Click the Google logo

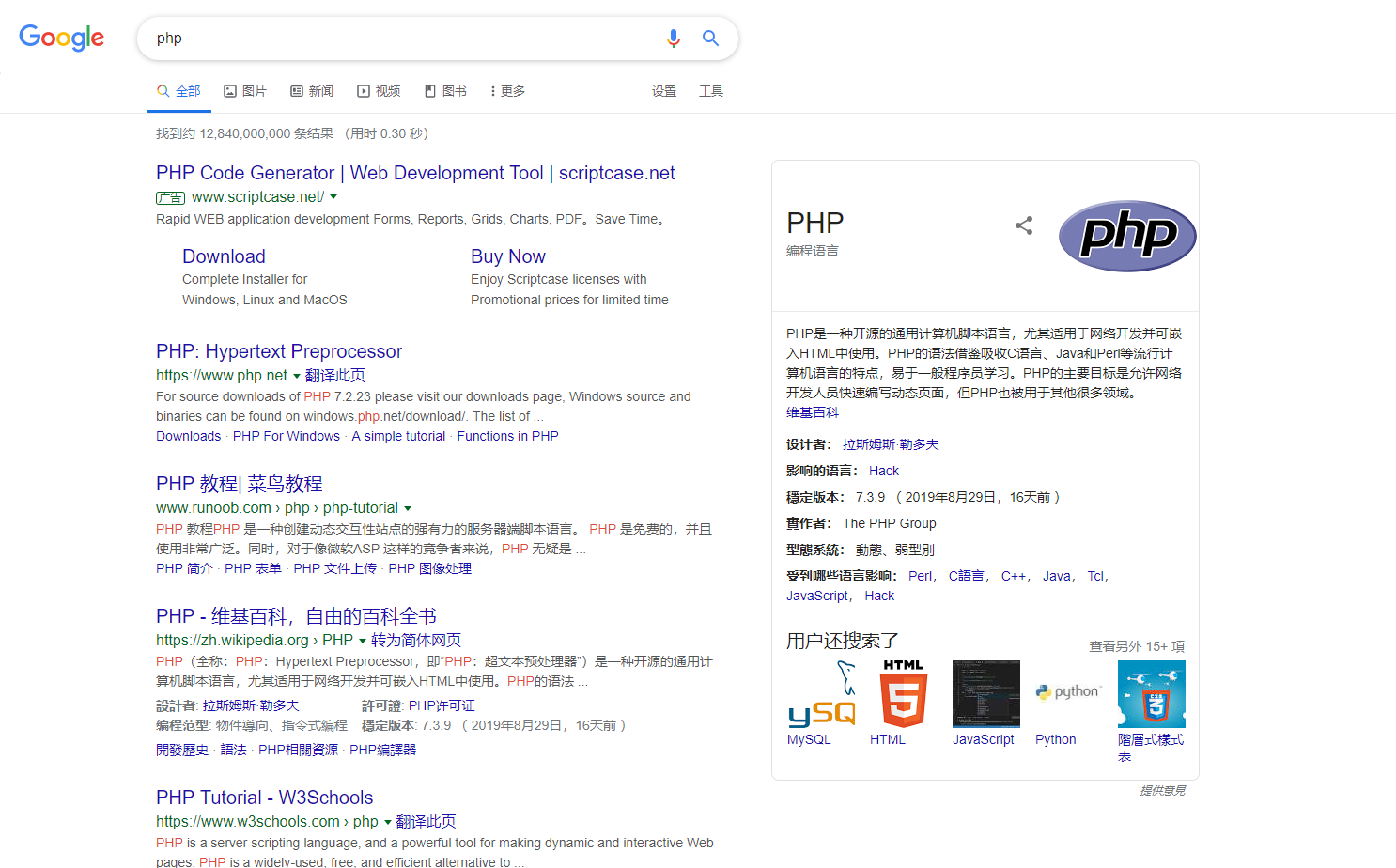[x=62, y=38]
